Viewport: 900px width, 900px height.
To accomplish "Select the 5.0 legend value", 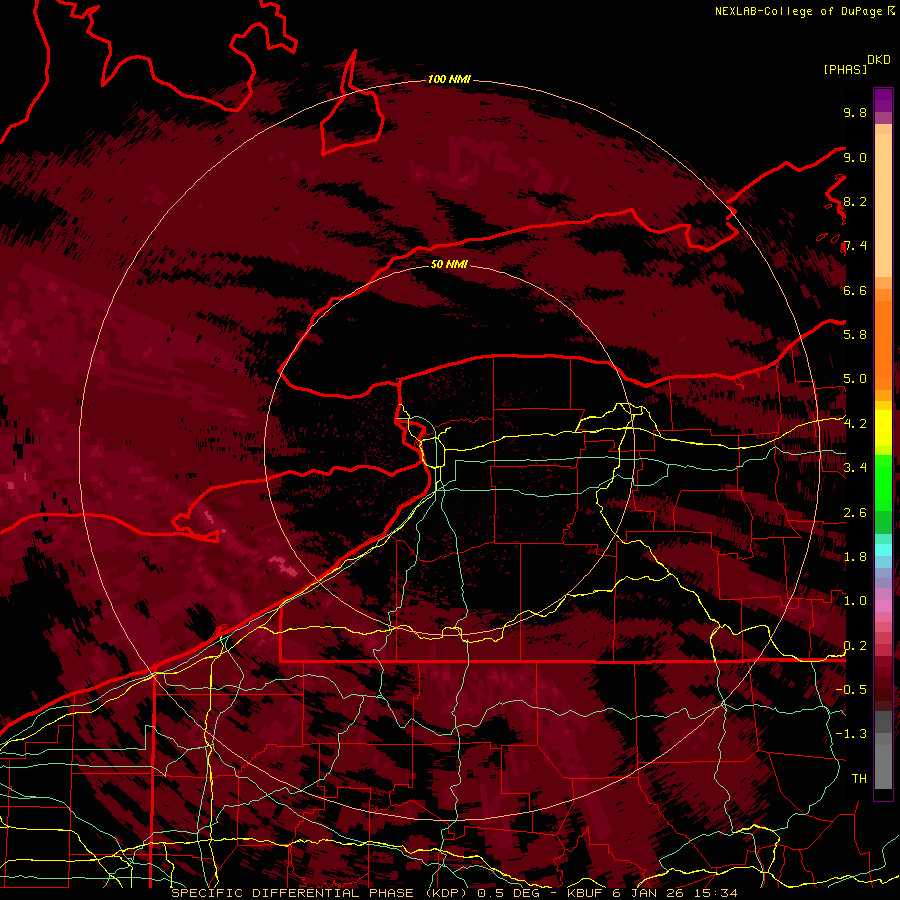I will [855, 379].
